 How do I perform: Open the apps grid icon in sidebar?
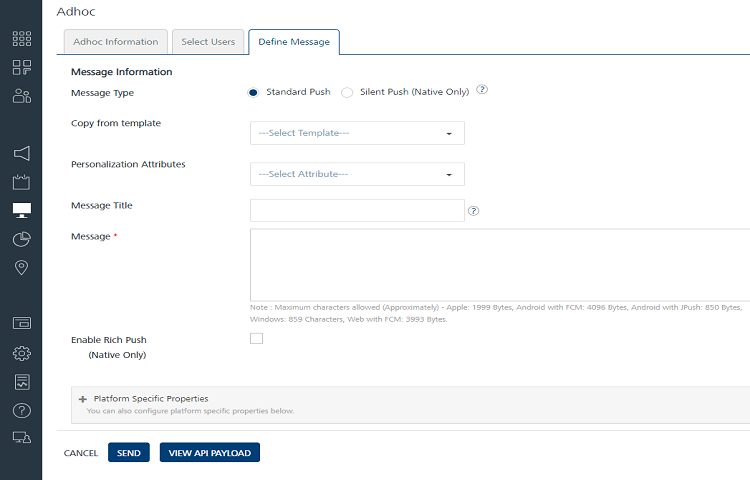coord(21,39)
